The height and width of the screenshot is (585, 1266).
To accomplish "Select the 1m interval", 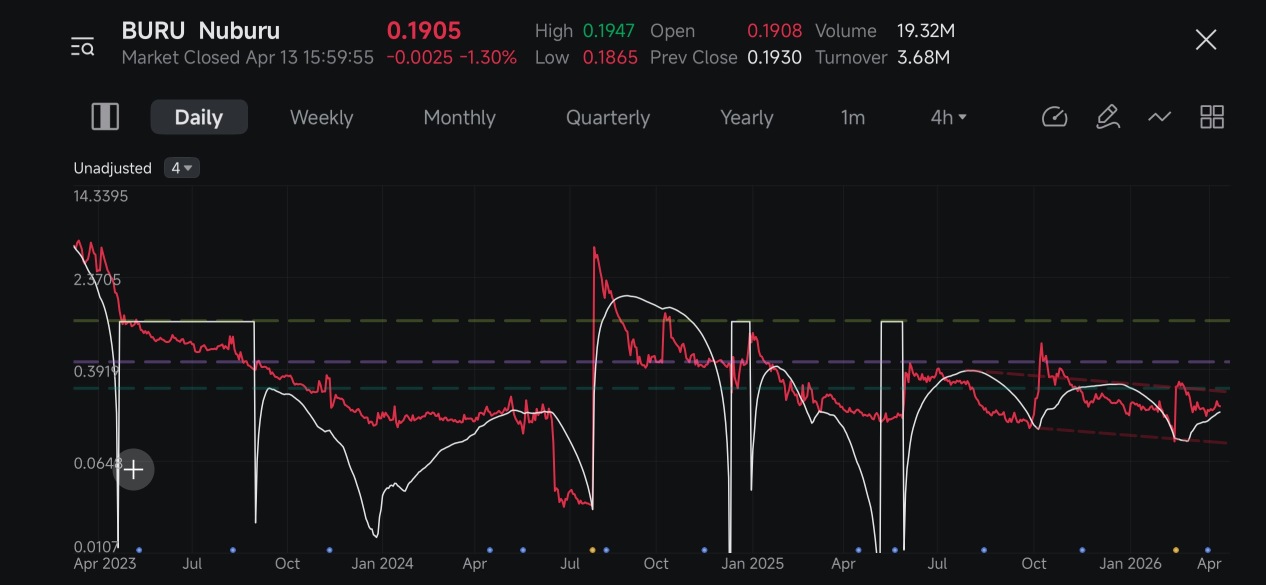I will 853,117.
